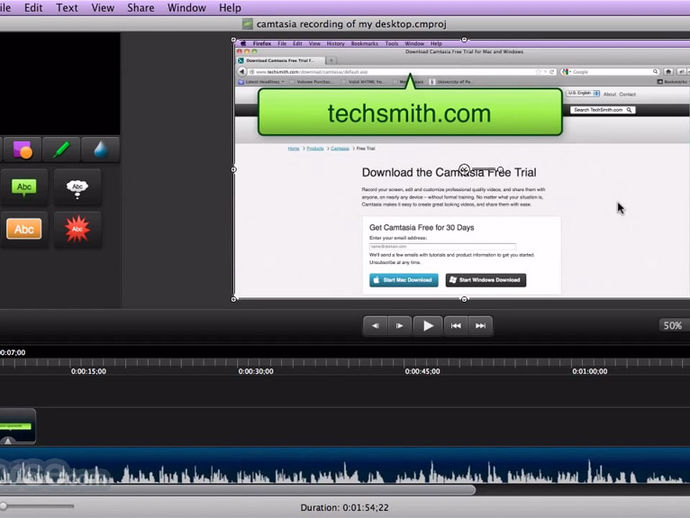Jump to the next clip
Image resolution: width=690 pixels, height=518 pixels.
pyautogui.click(x=480, y=326)
